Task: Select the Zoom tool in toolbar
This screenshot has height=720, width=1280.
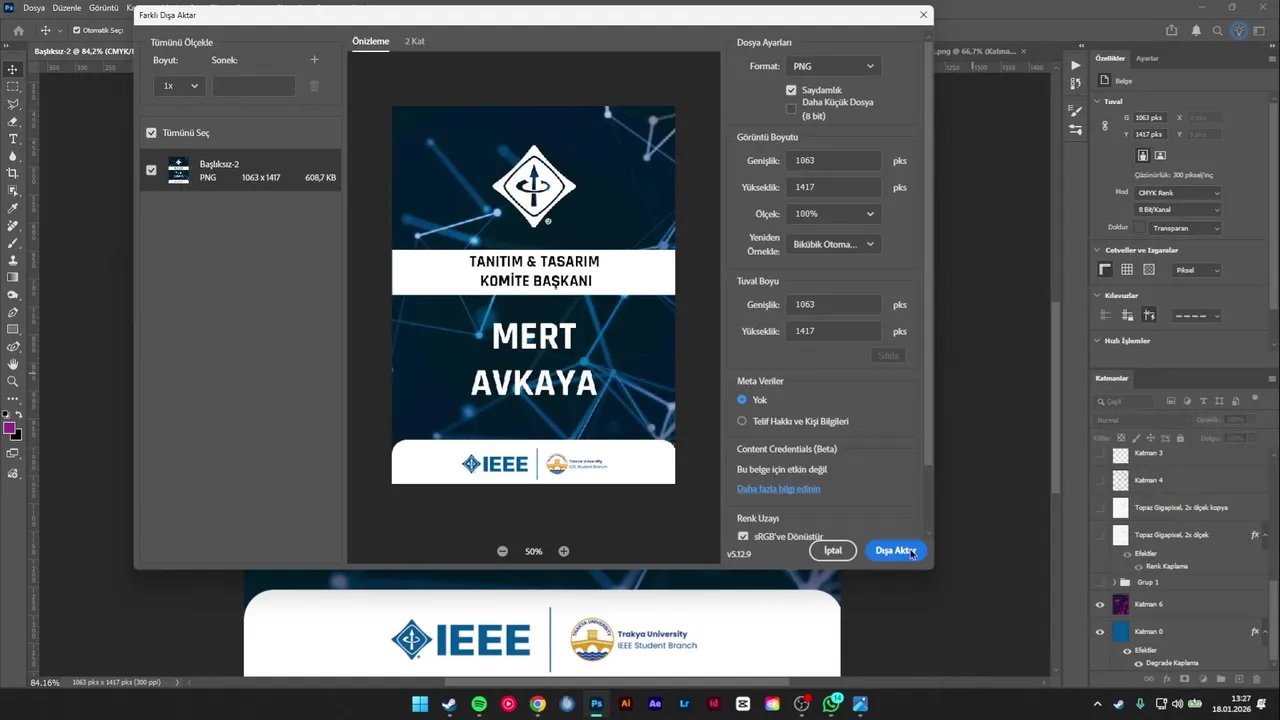Action: [x=13, y=381]
